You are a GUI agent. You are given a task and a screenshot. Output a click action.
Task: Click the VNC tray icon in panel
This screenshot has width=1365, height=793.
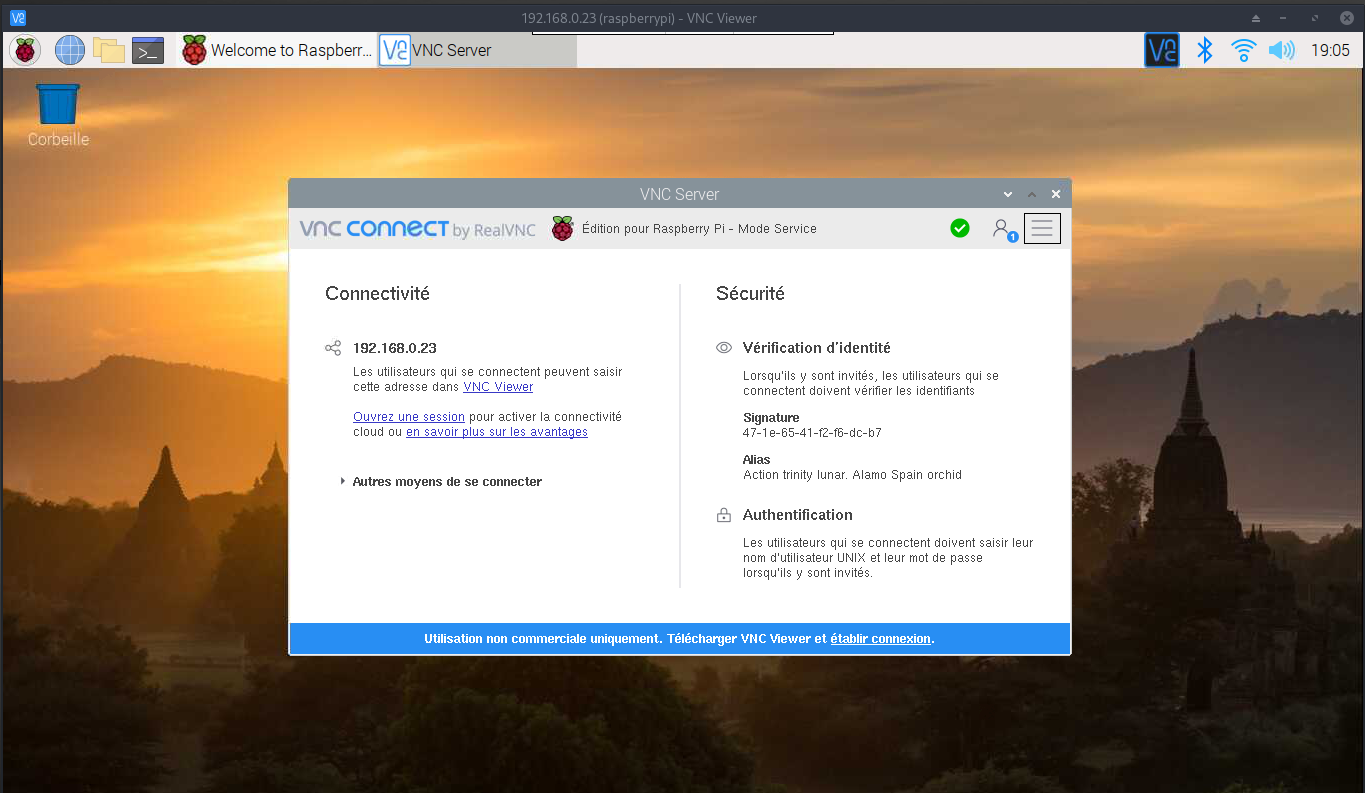tap(1162, 50)
